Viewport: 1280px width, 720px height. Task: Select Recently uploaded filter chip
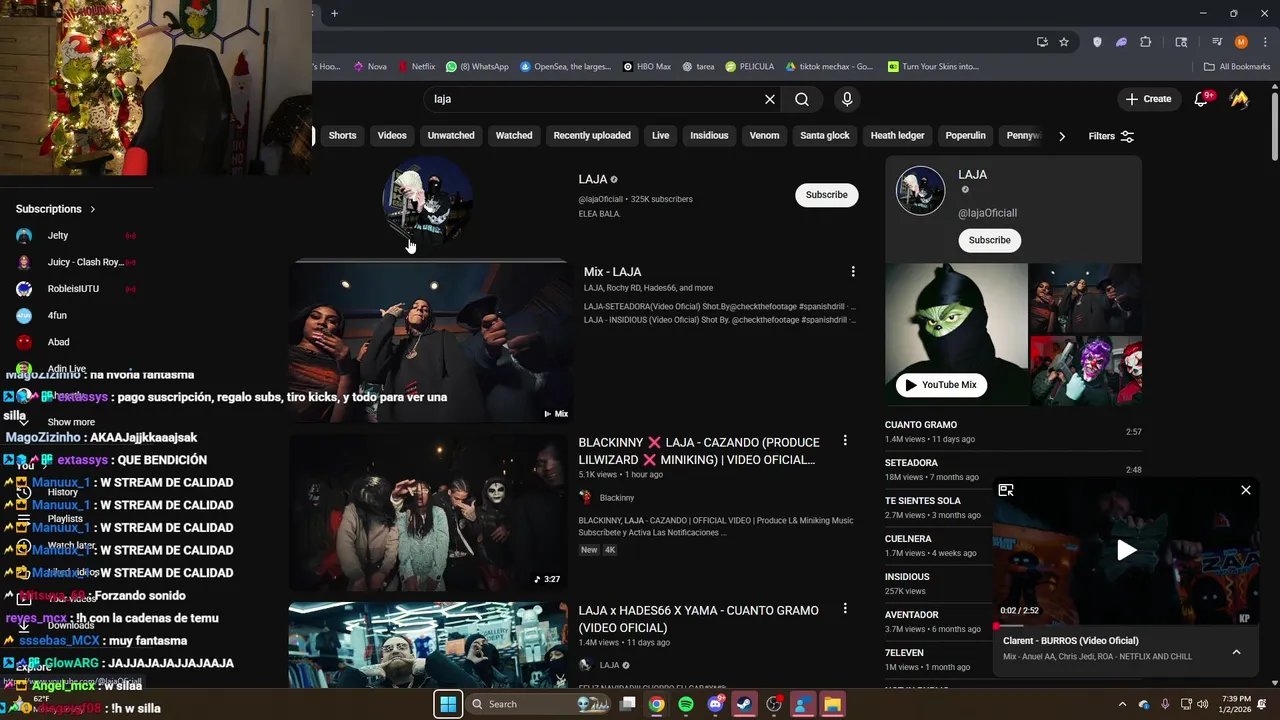(x=592, y=135)
